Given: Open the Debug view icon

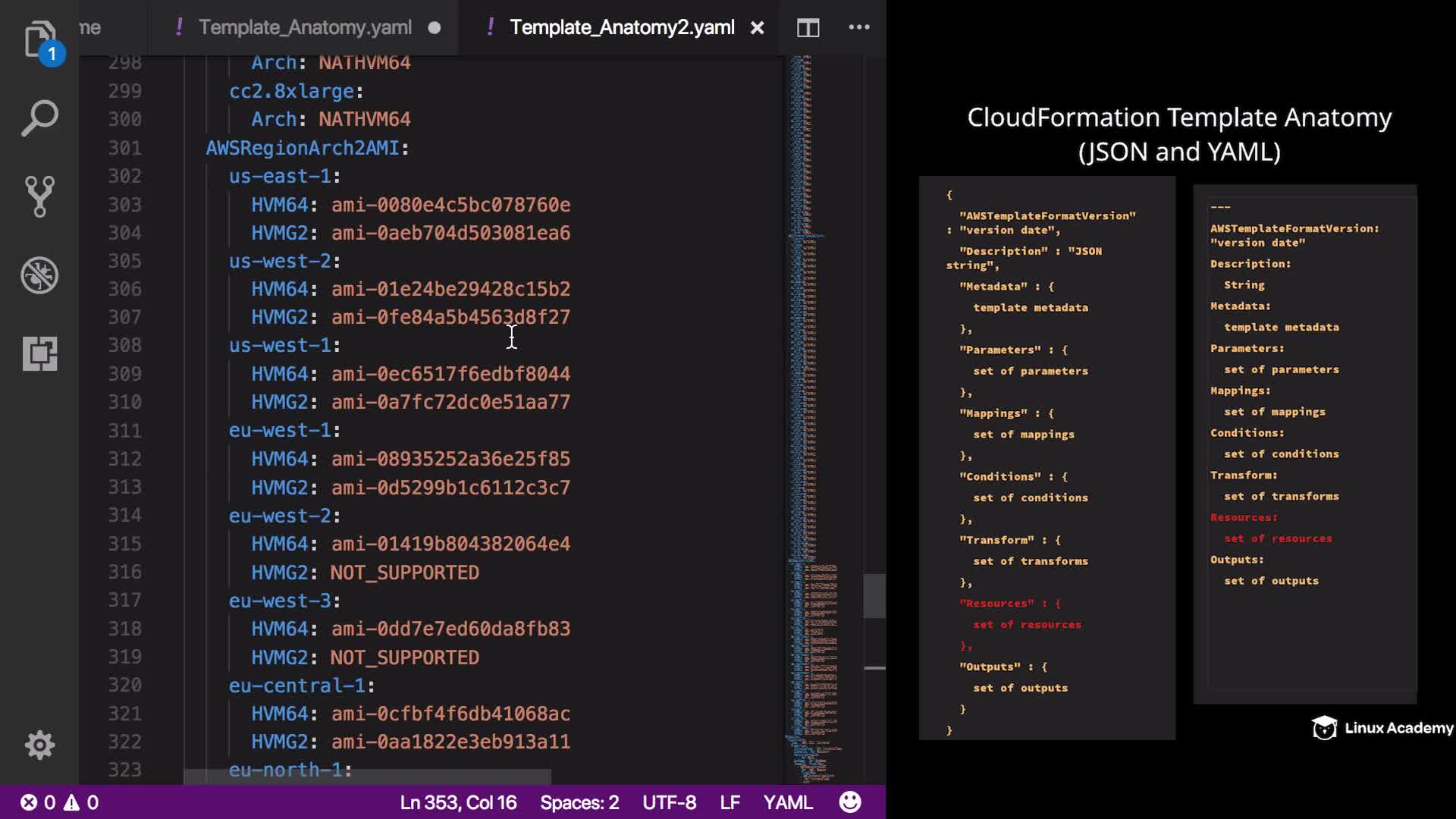Looking at the screenshot, I should pyautogui.click(x=39, y=275).
